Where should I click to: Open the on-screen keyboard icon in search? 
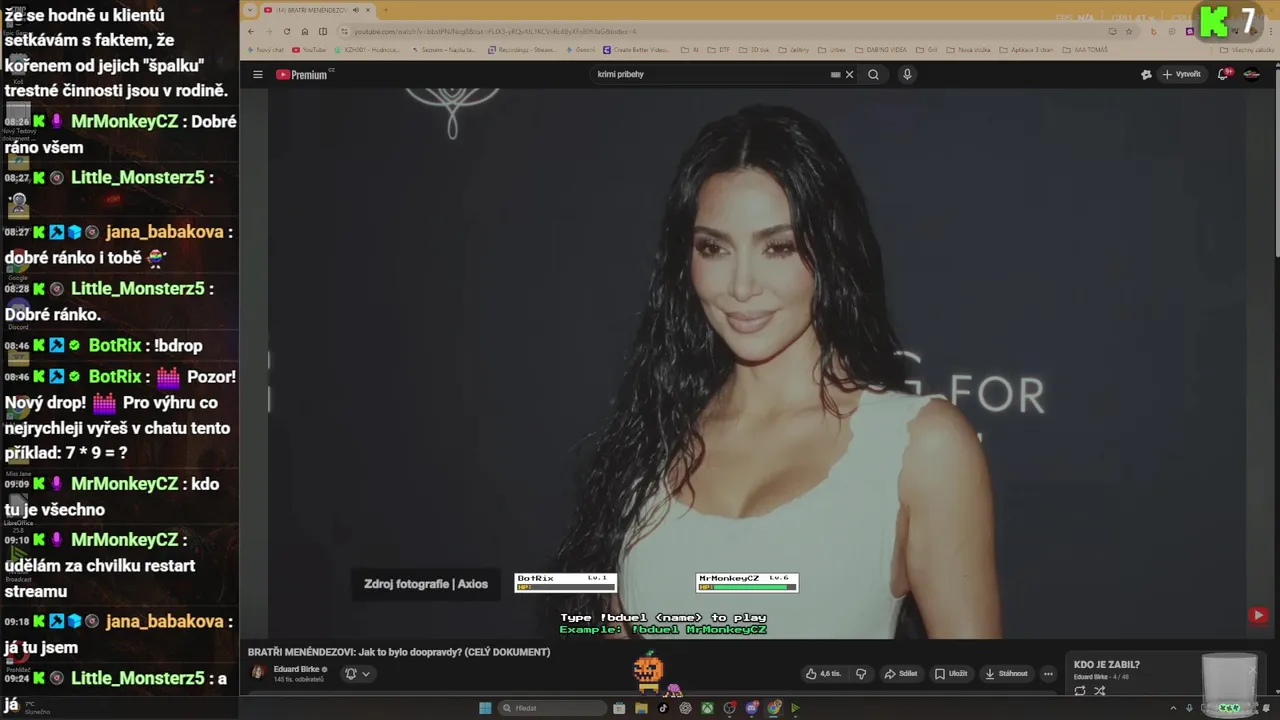click(x=835, y=75)
